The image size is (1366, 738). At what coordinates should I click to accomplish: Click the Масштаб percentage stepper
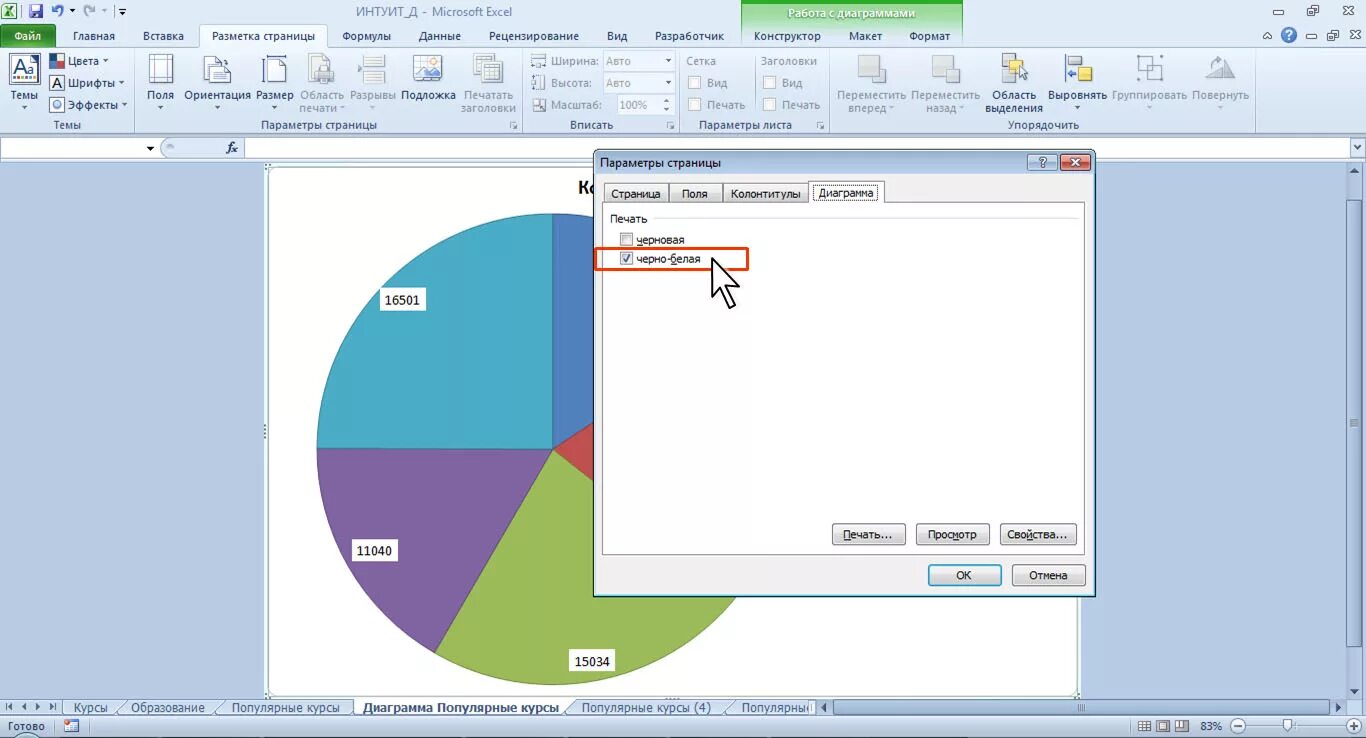667,105
